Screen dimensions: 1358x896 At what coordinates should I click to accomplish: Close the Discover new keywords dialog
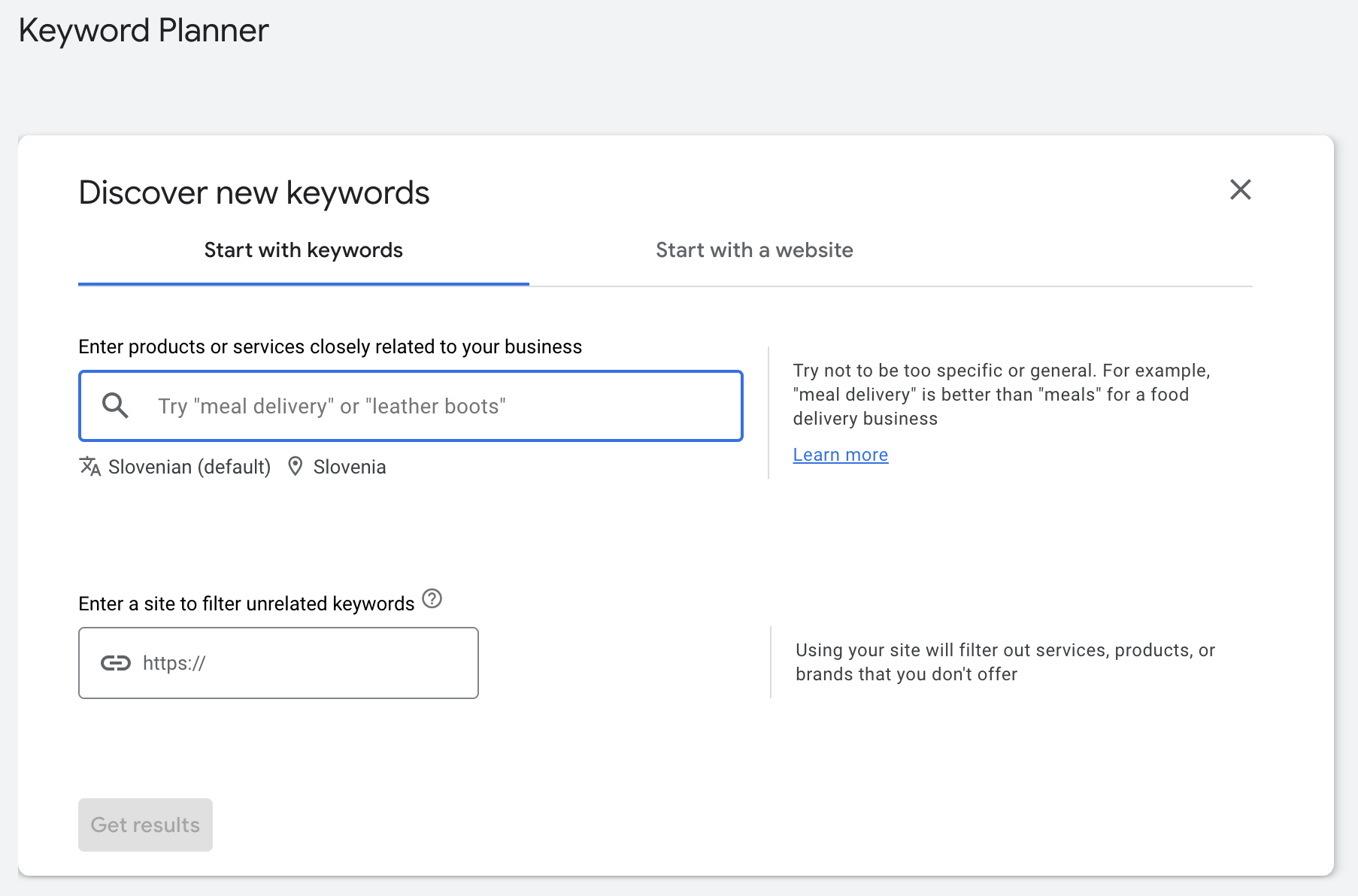click(1240, 189)
